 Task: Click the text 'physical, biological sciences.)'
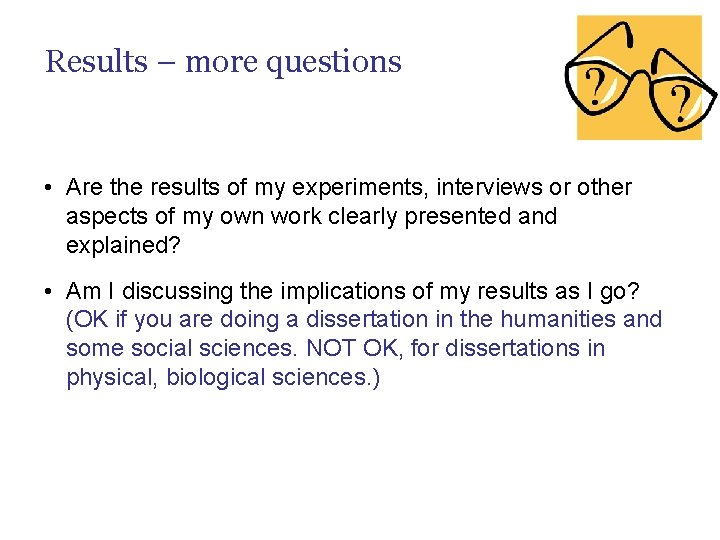click(223, 377)
